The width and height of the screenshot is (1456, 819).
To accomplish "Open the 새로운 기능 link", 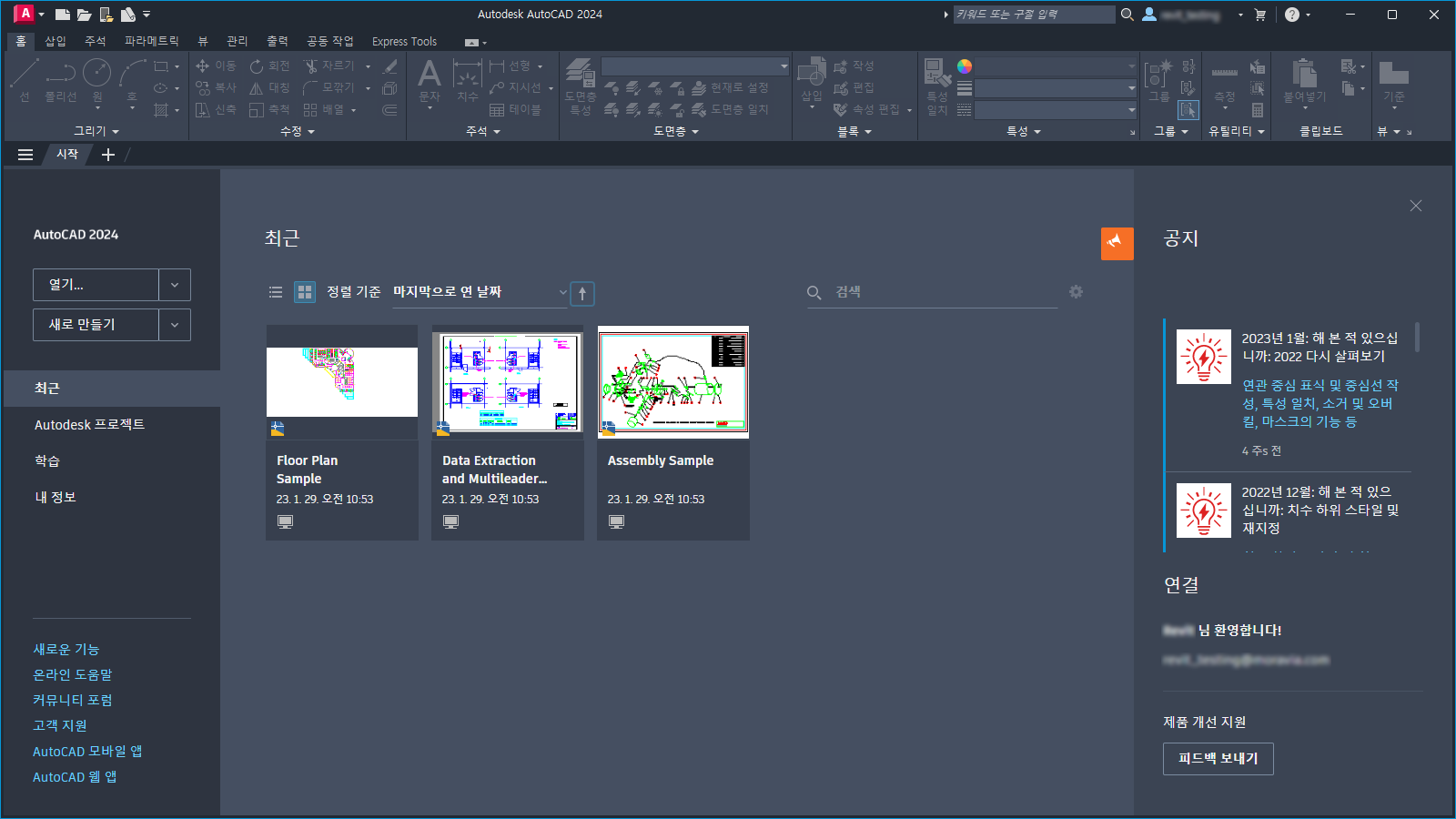I will 66,649.
